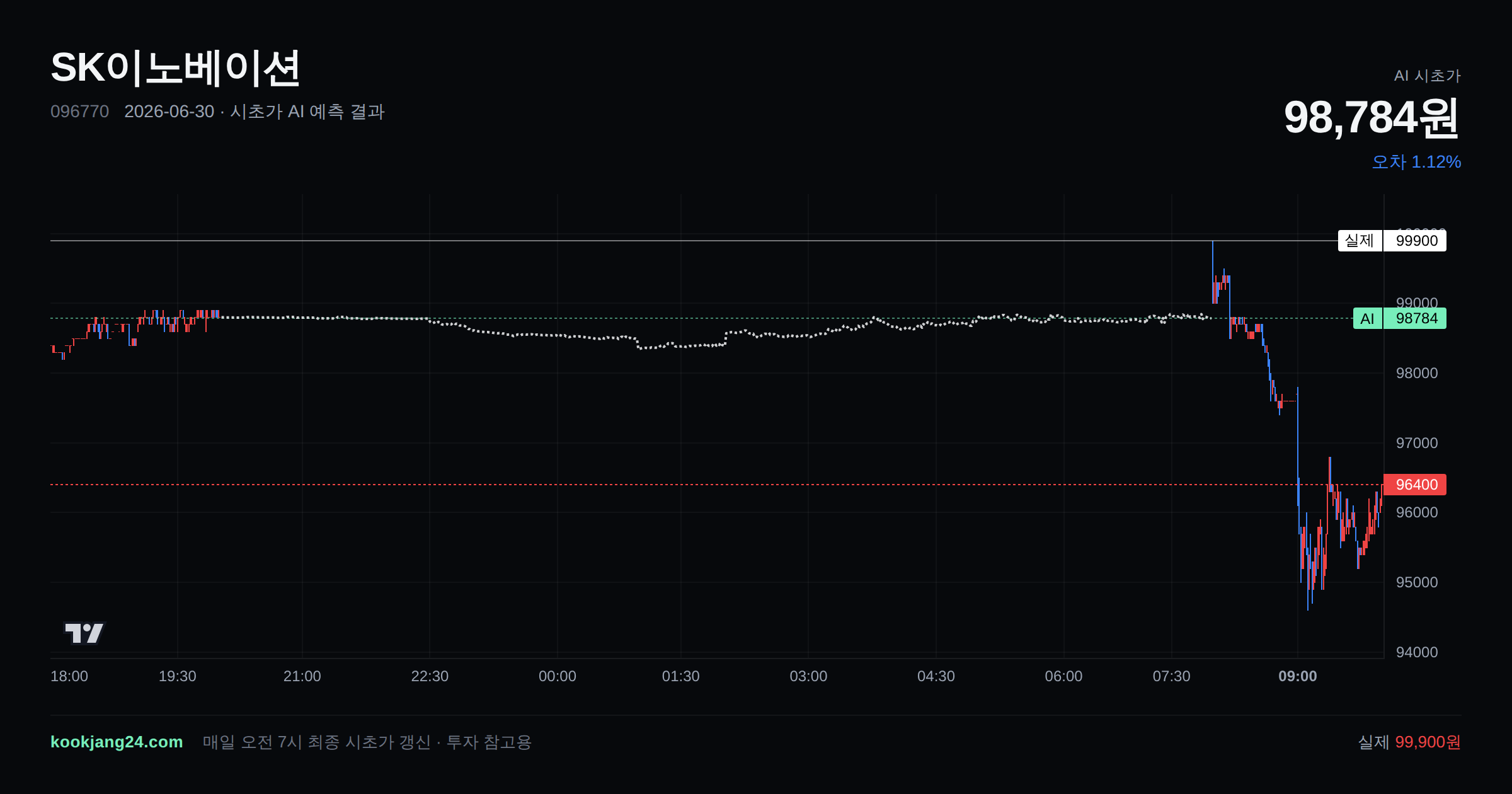Click the 'AI 시초가' label above the price

1427,76
